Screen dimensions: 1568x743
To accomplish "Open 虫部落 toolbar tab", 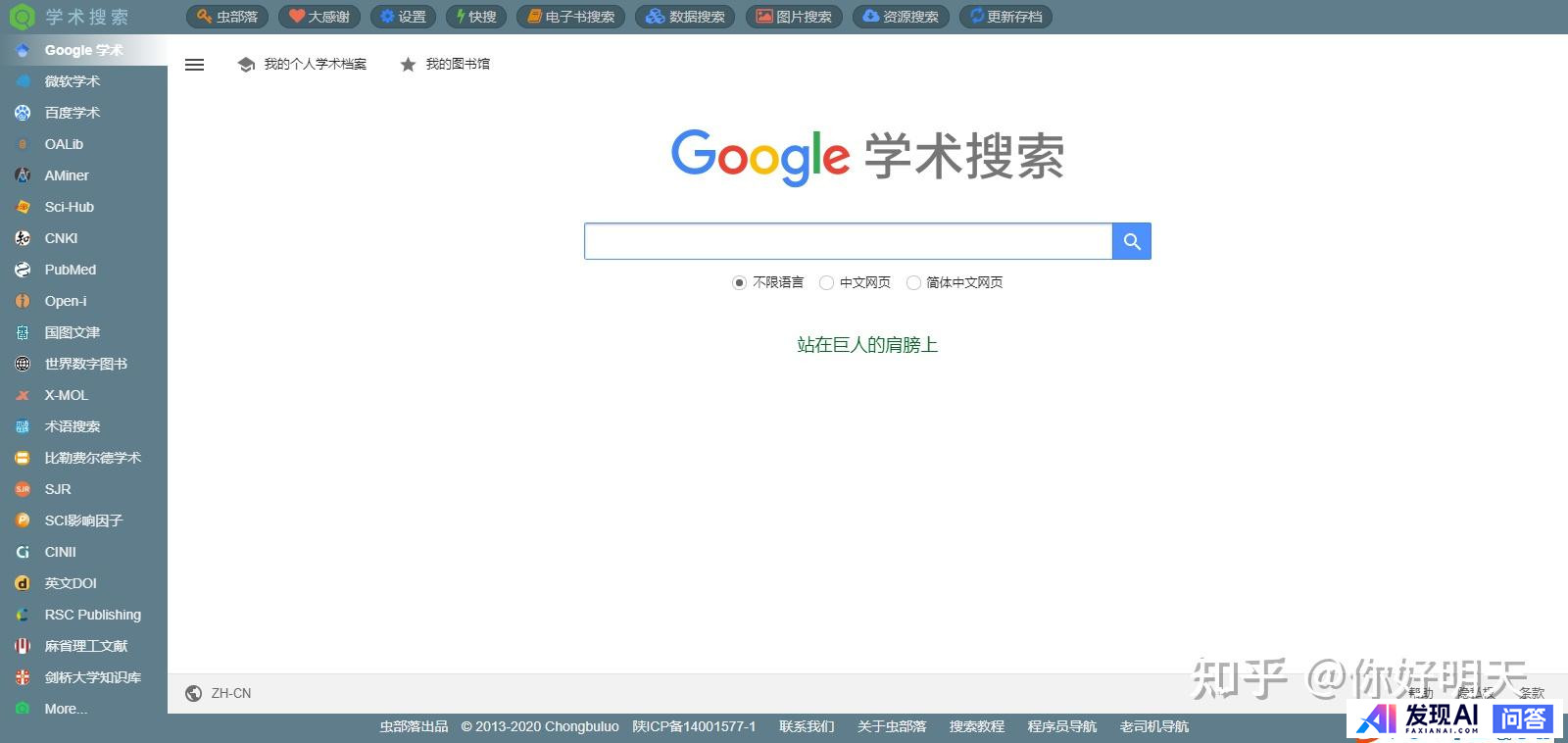I will [x=227, y=17].
